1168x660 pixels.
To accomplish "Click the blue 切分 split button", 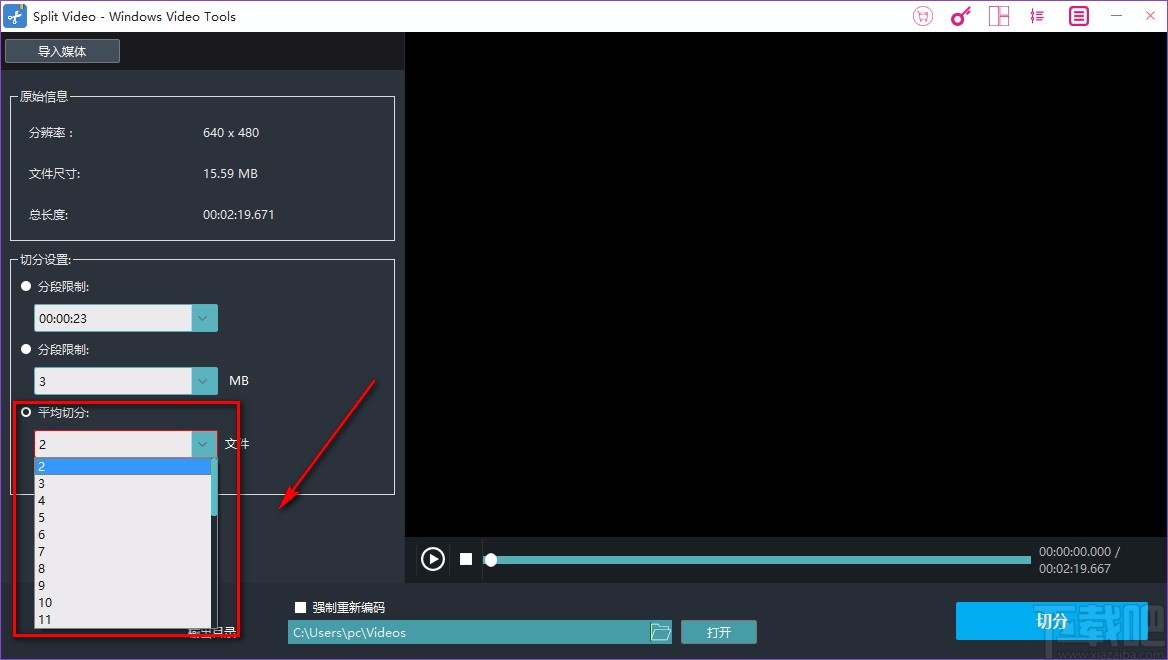I will (1051, 621).
